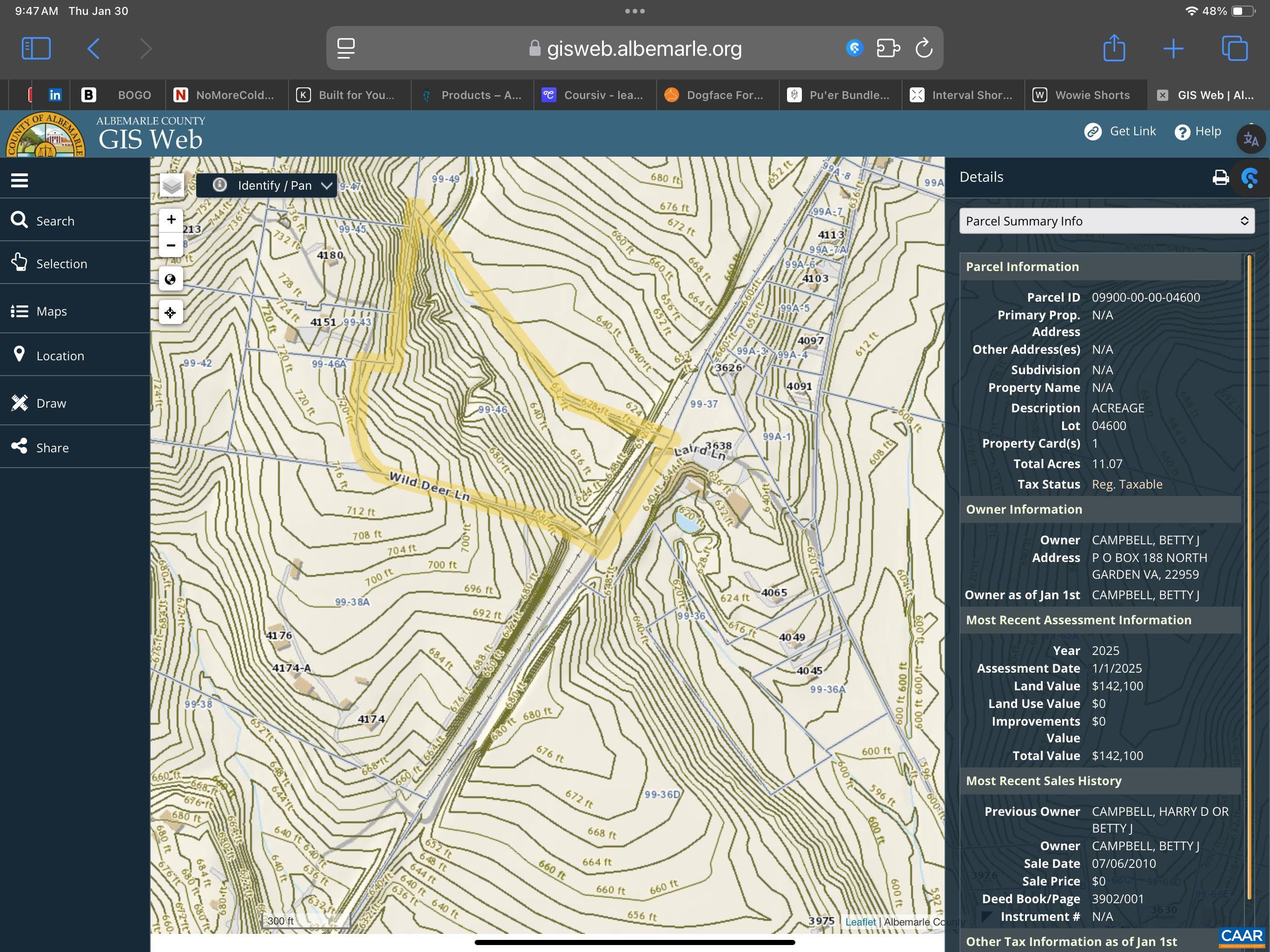The image size is (1270, 952).
Task: Click the full extent globe icon
Action: [171, 280]
